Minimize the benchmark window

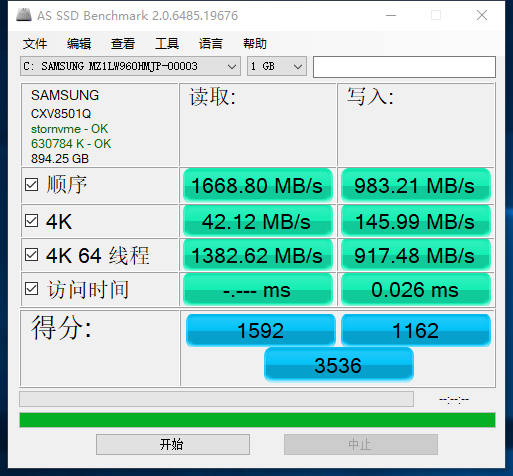[x=391, y=15]
